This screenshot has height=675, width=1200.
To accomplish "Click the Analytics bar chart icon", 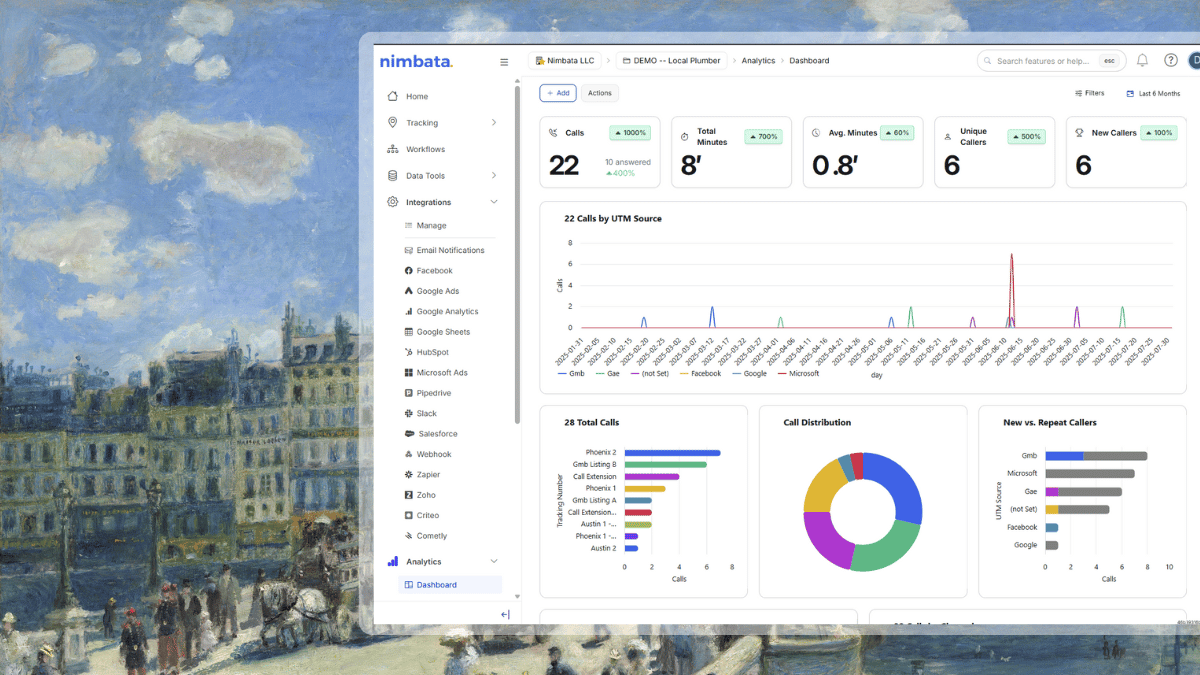I will [x=392, y=562].
